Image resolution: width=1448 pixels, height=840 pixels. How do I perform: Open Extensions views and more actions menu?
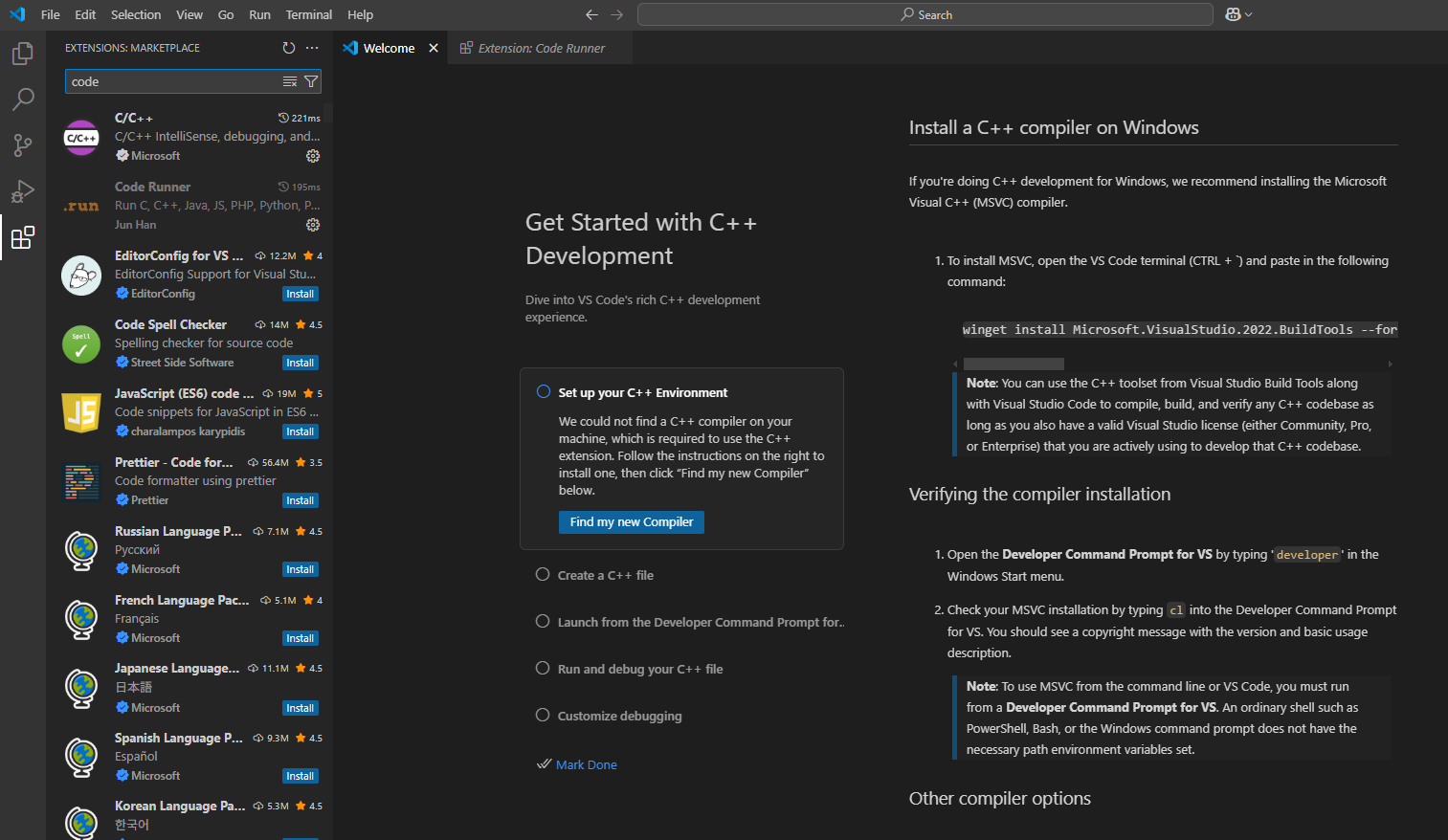click(312, 48)
